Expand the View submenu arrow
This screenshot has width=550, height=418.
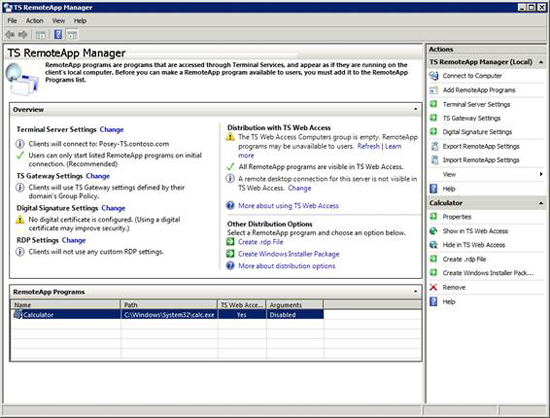coord(541,174)
